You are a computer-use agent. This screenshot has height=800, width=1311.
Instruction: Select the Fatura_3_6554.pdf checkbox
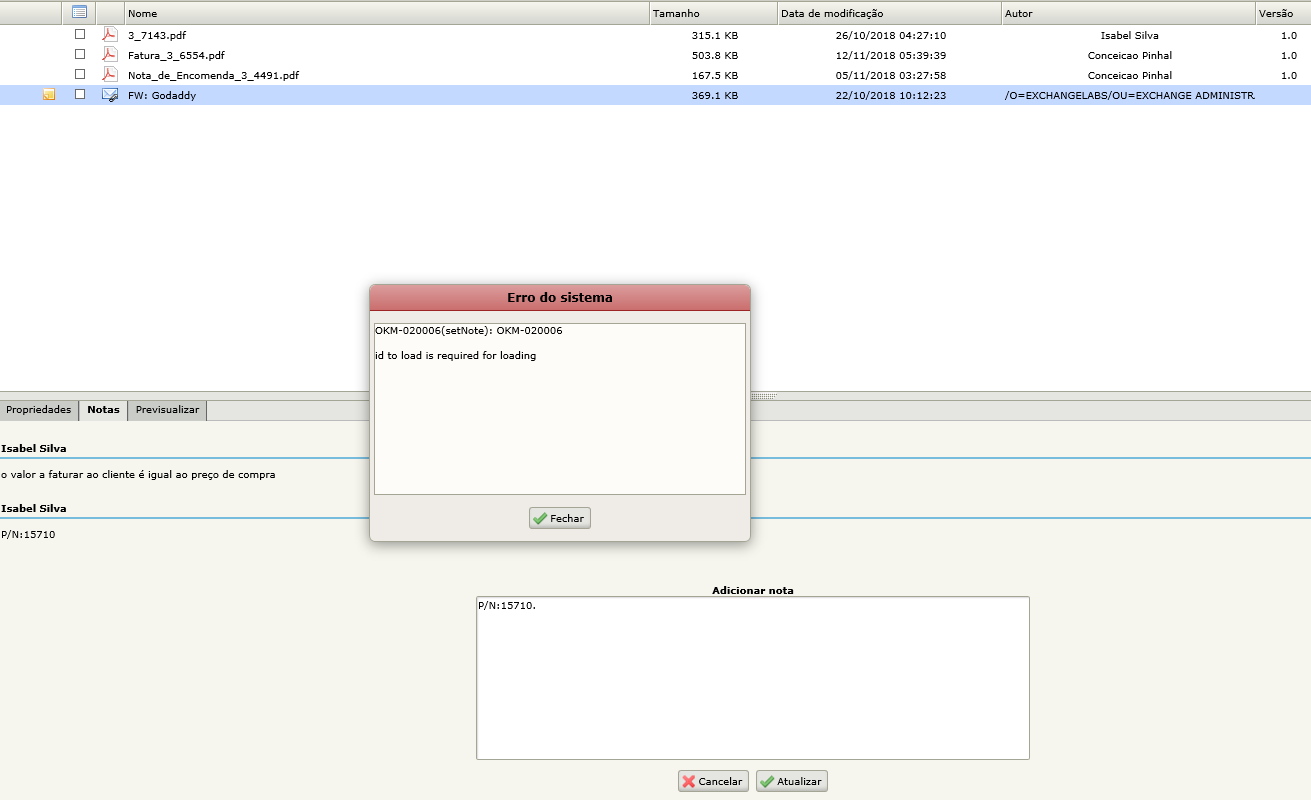pos(80,54)
